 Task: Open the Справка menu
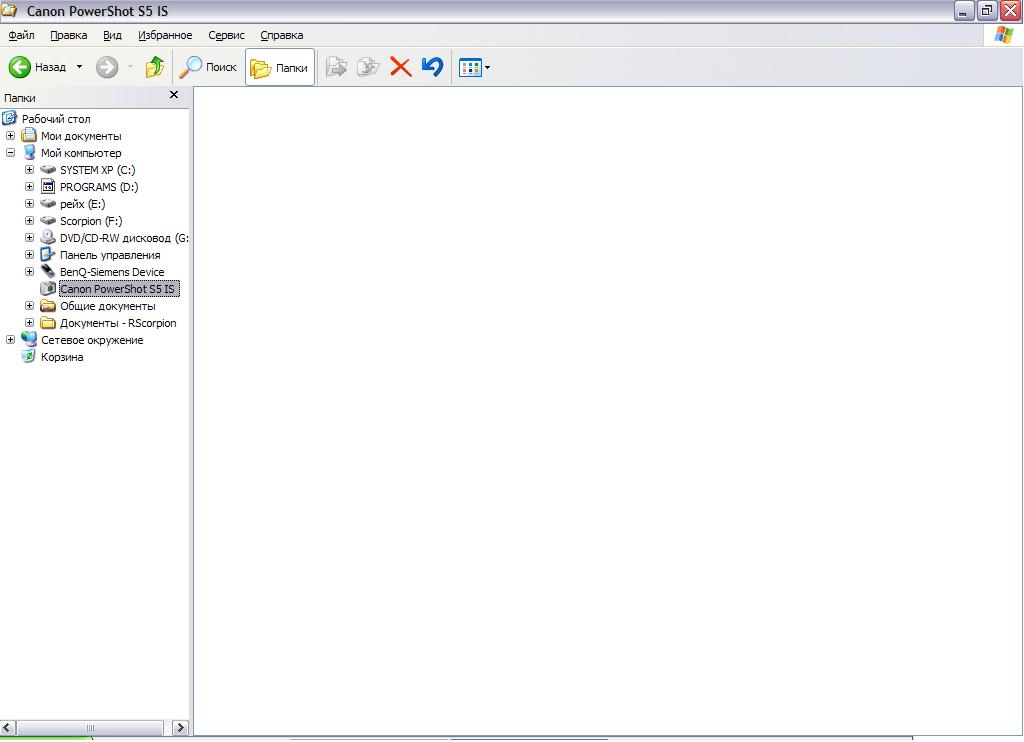(x=281, y=35)
